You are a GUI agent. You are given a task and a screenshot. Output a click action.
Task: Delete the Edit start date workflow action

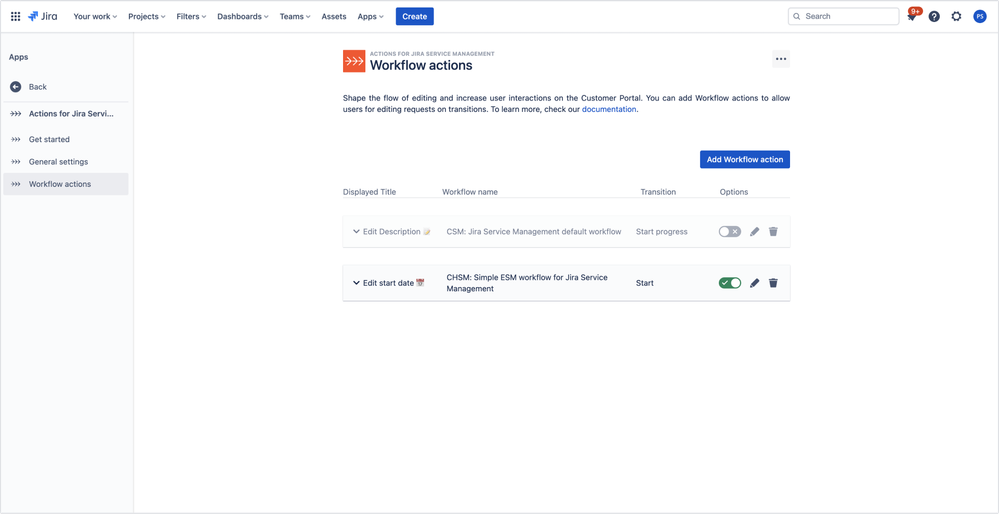click(x=773, y=283)
